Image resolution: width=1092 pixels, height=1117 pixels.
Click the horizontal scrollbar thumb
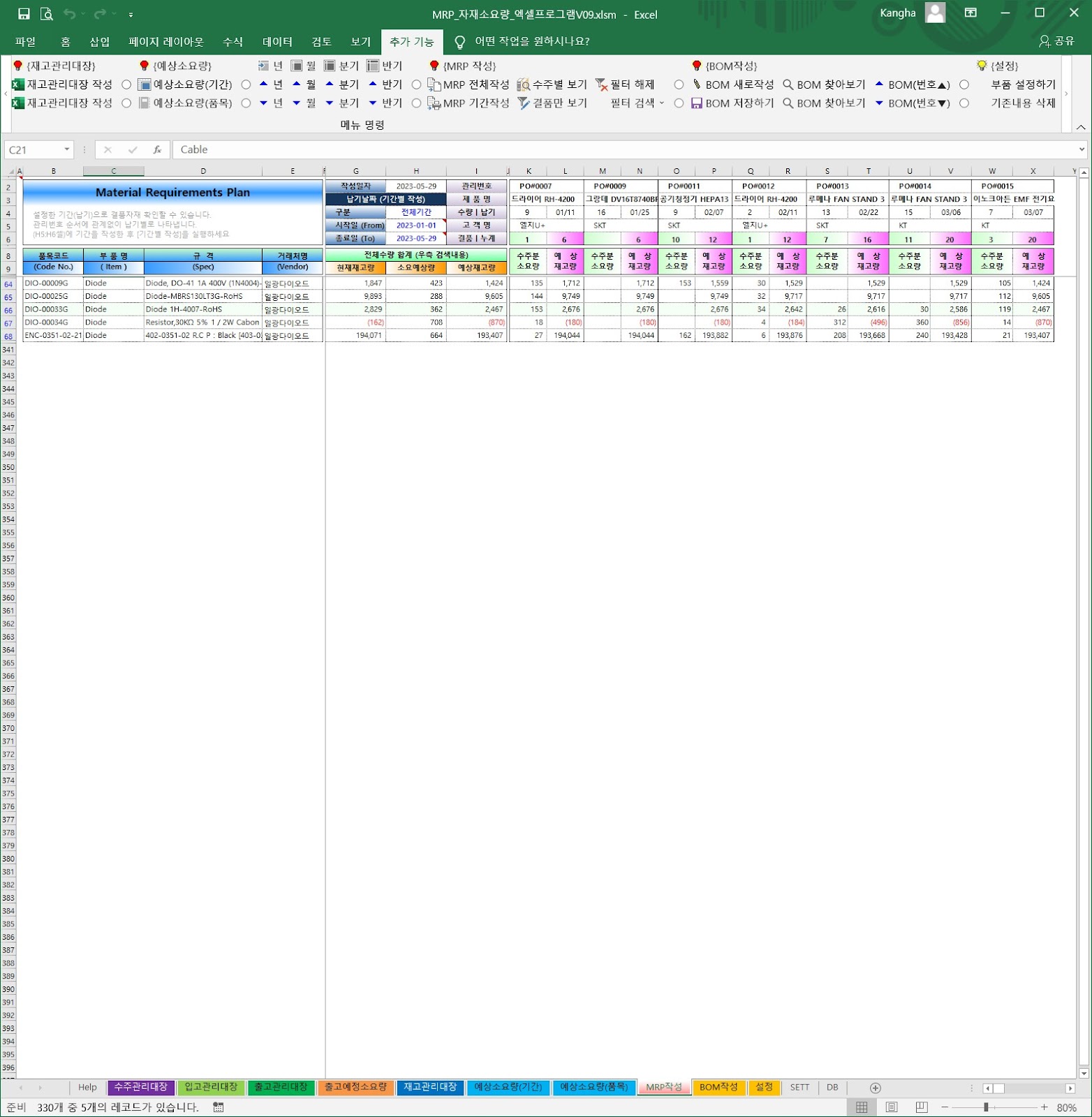coord(998,1088)
